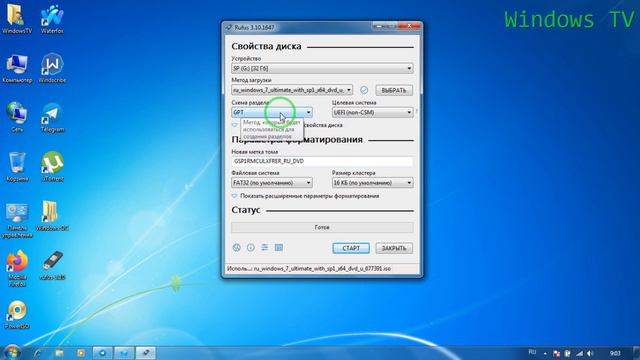Open the Rufus log icon

[x=279, y=247]
